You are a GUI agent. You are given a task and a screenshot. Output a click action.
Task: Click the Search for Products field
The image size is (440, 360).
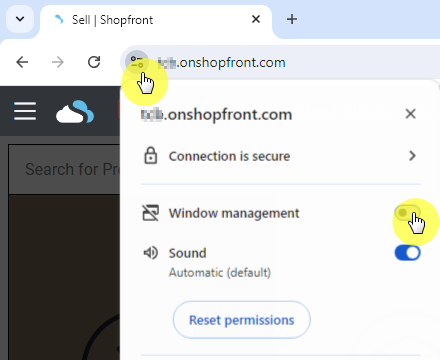[x=64, y=169]
